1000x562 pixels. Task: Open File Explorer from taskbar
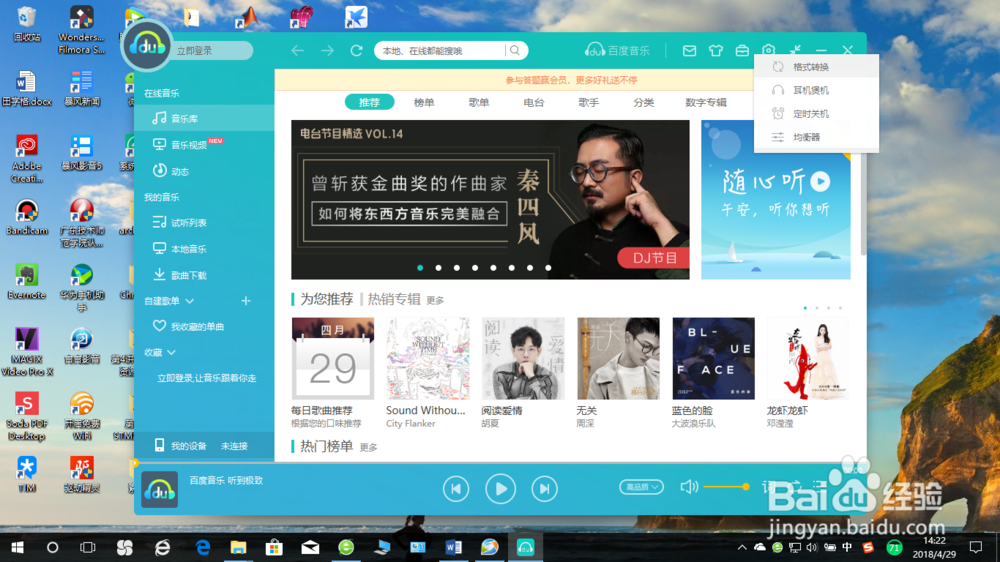click(x=239, y=547)
